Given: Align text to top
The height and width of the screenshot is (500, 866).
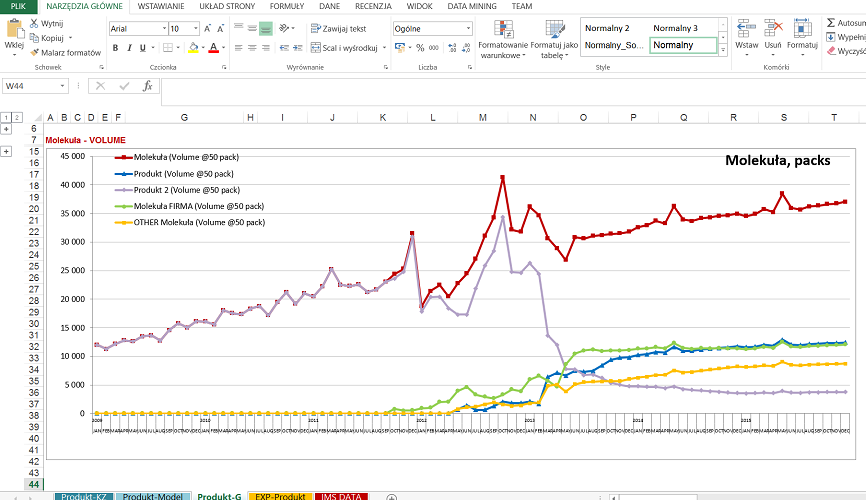Looking at the screenshot, I should tap(239, 28).
